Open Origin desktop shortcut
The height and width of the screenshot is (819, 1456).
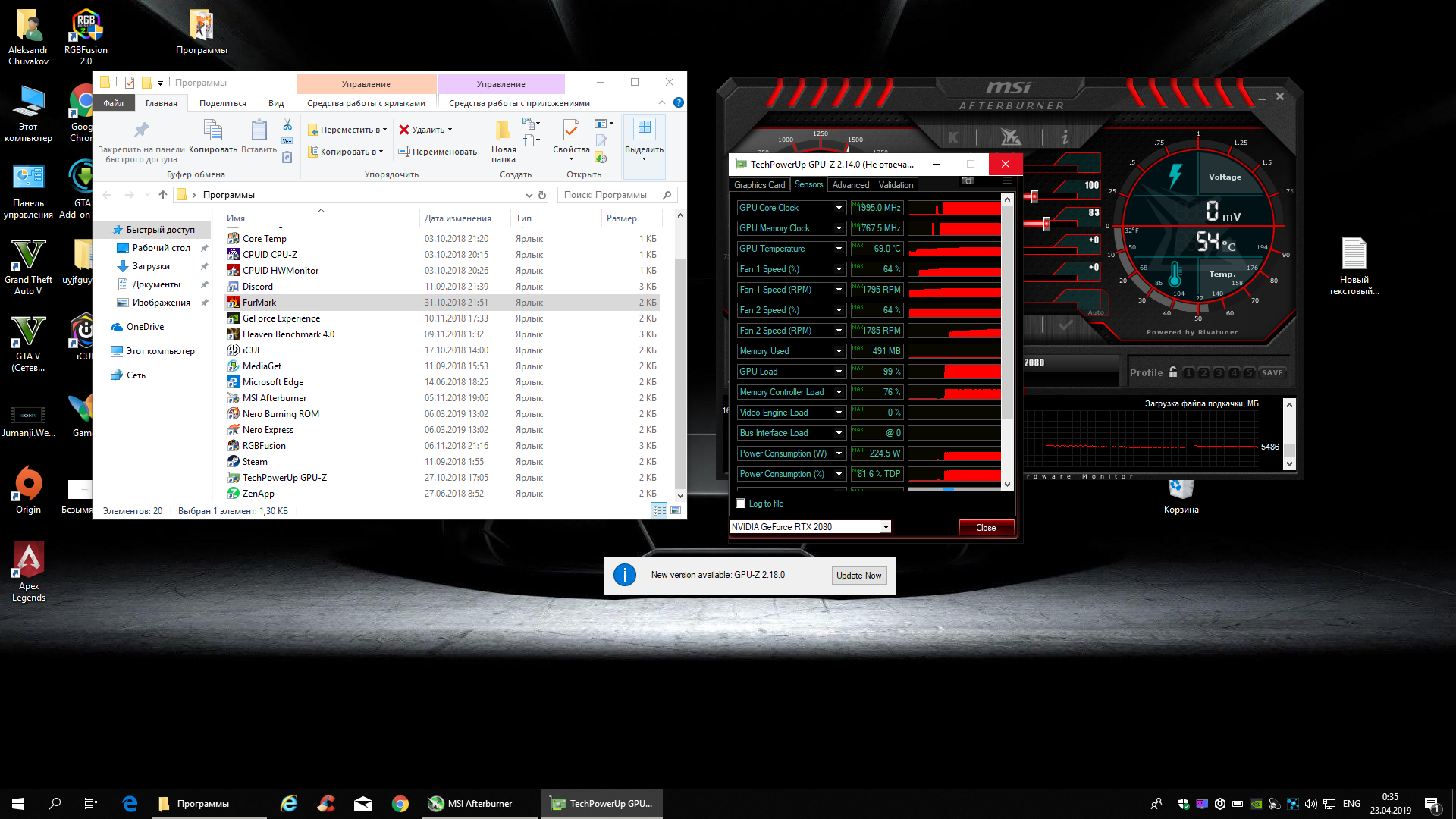(x=29, y=490)
